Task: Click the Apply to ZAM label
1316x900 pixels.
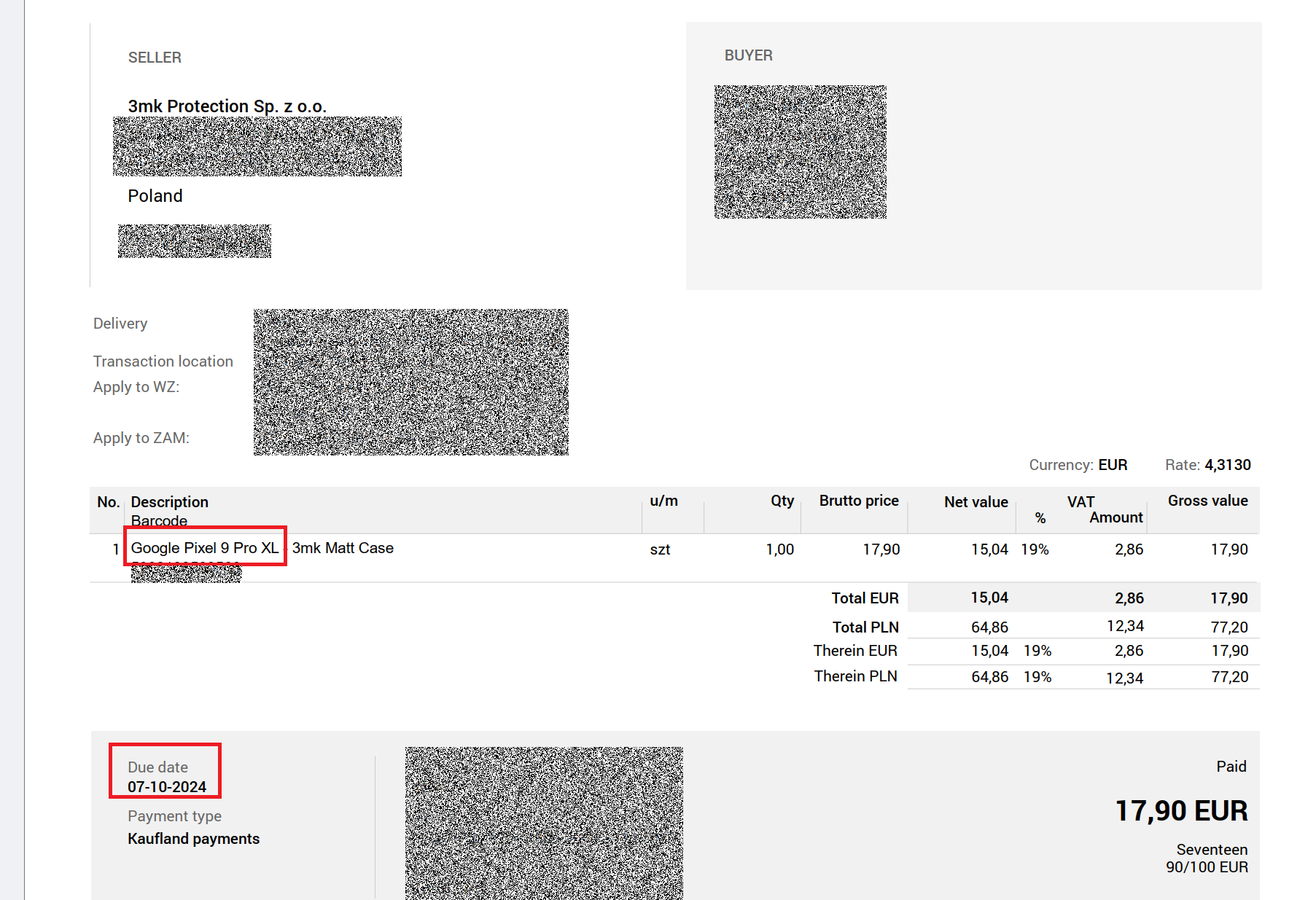Action: click(141, 438)
